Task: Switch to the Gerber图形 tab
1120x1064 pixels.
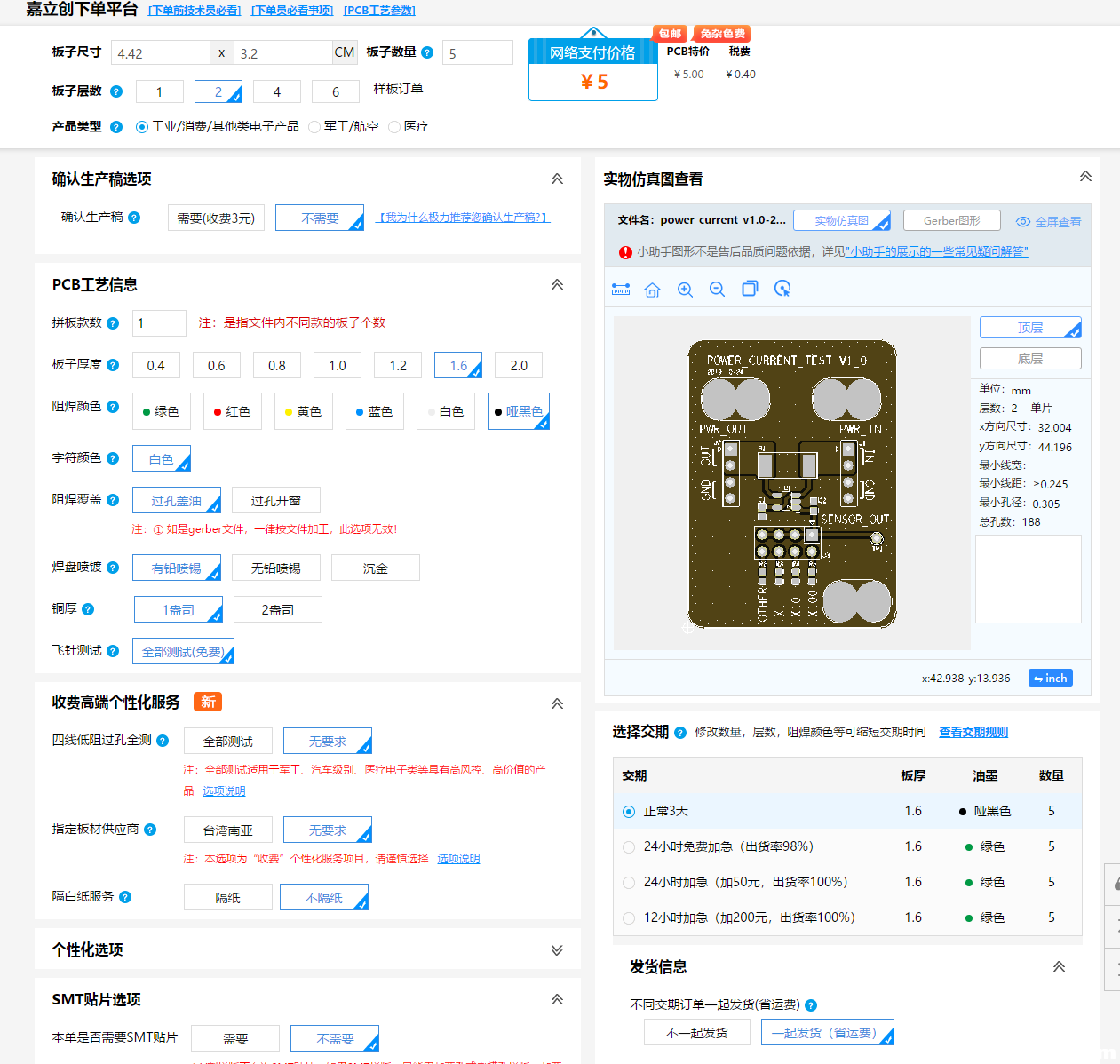Action: click(x=951, y=219)
